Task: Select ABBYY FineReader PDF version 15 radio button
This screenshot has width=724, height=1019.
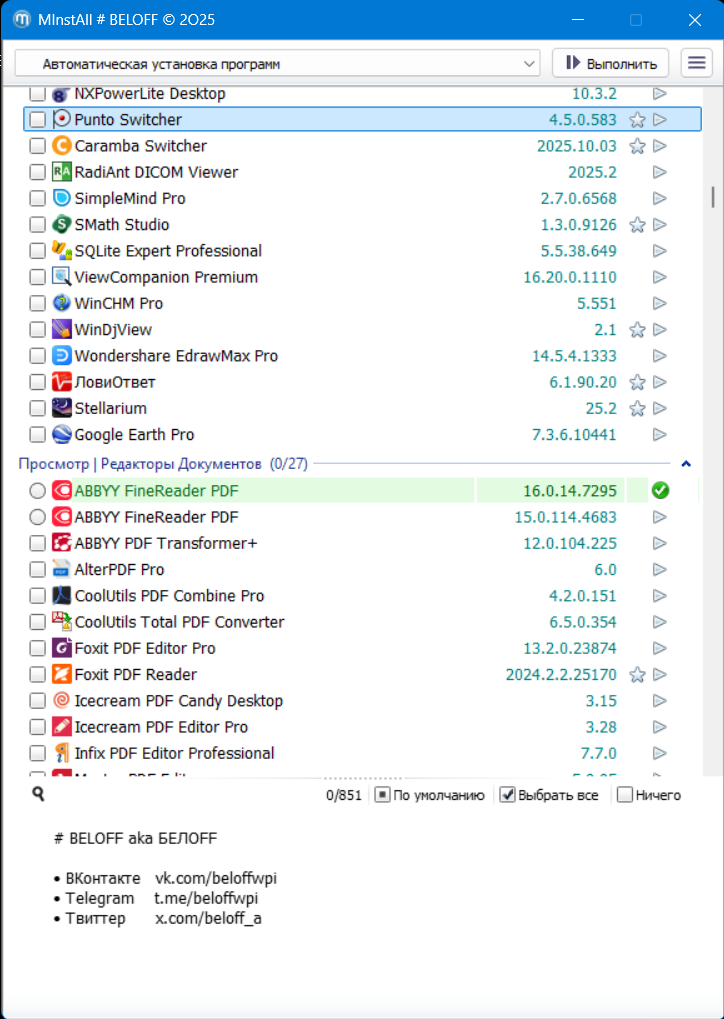Action: (x=37, y=517)
